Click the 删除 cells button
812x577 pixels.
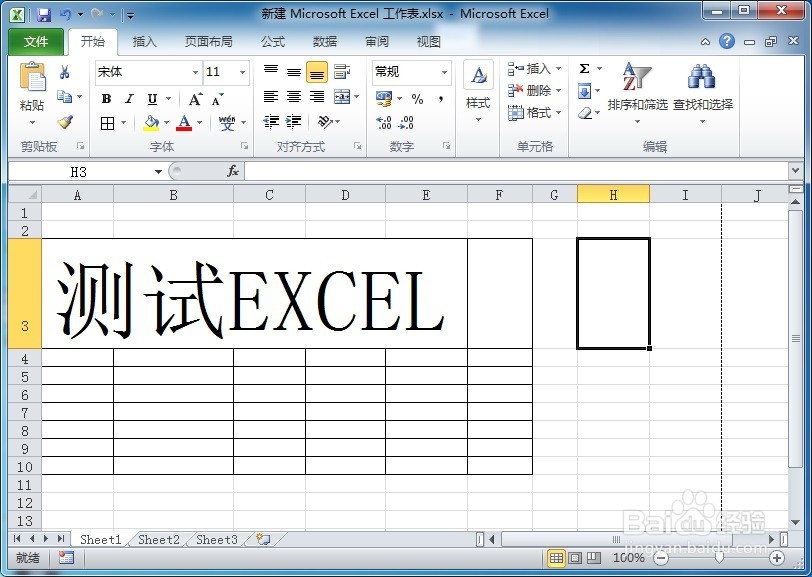pos(534,90)
